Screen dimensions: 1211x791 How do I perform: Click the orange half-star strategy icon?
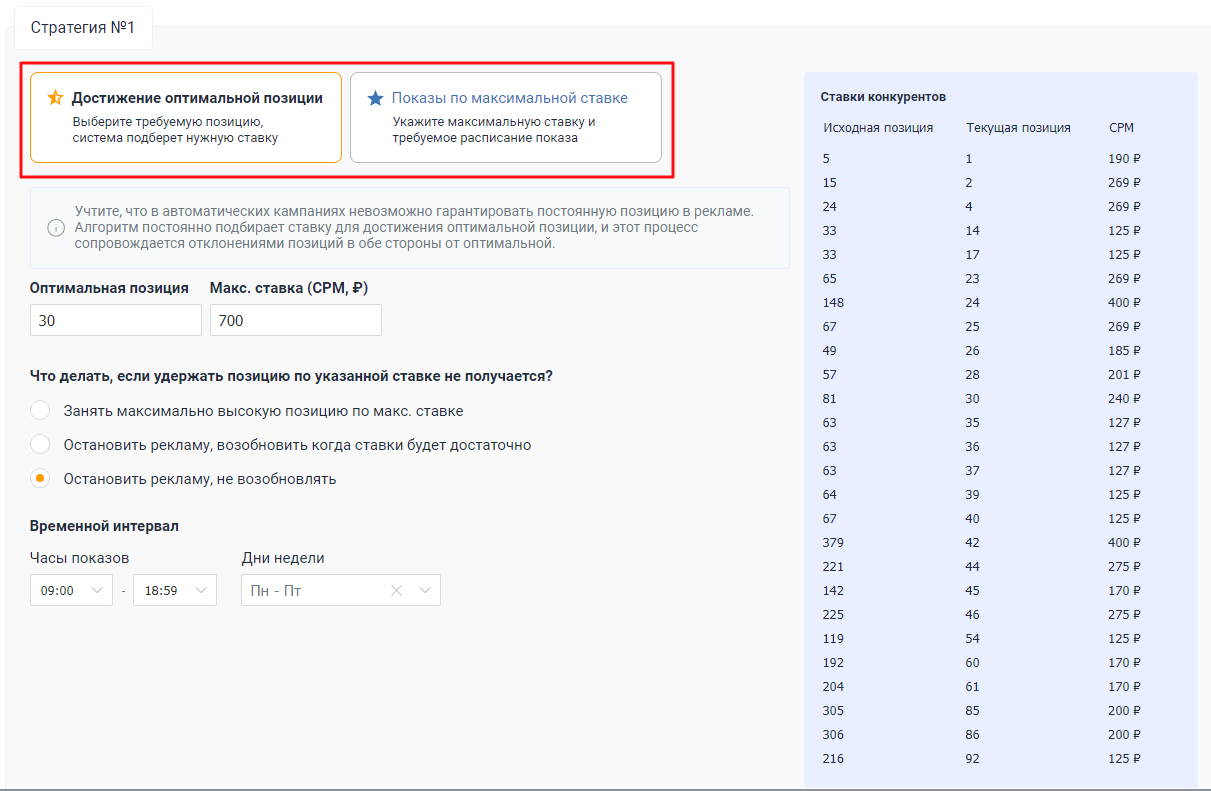pos(56,98)
